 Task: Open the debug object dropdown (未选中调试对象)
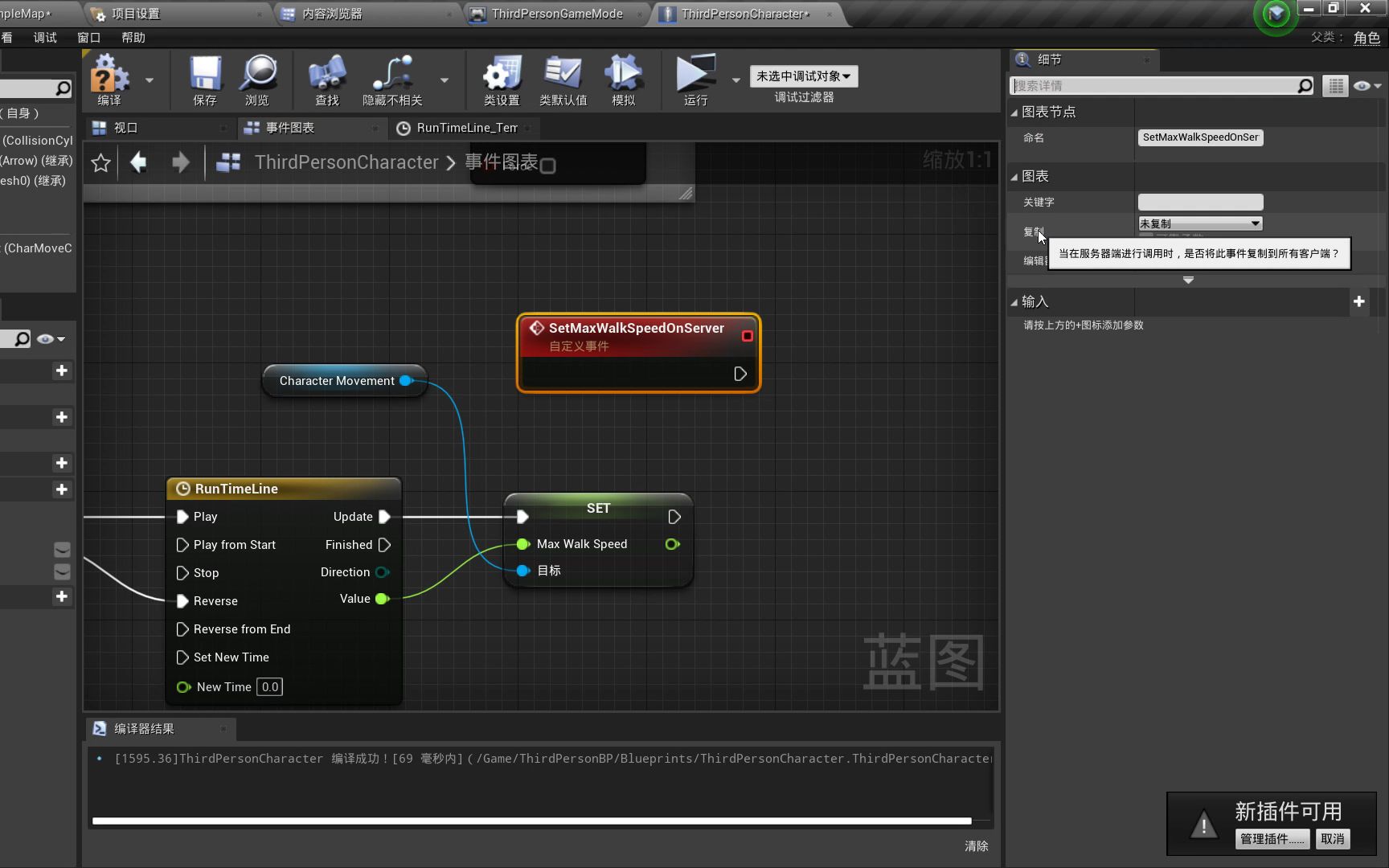pyautogui.click(x=804, y=76)
